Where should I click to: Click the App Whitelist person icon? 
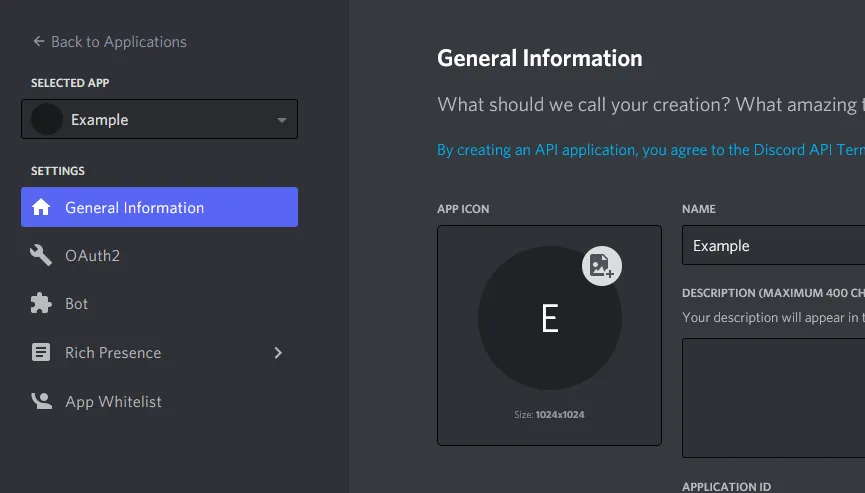click(x=41, y=402)
